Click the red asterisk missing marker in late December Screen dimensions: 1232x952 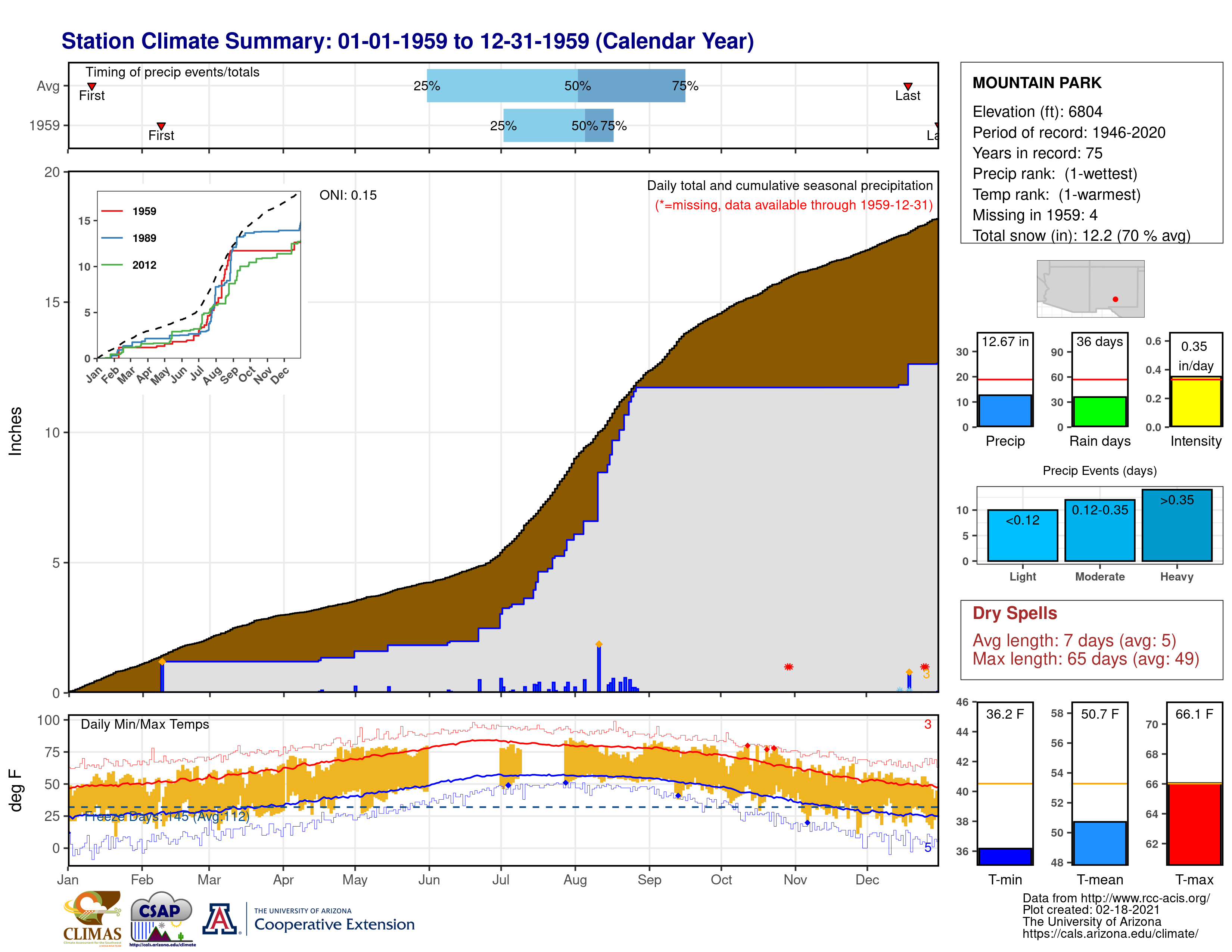925,667
